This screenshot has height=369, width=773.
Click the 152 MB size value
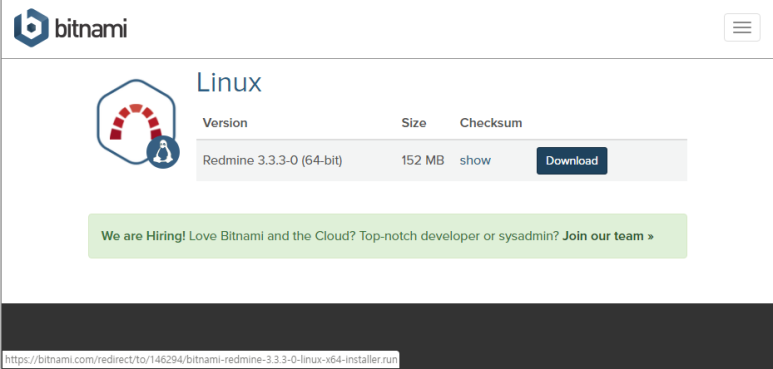point(423,161)
